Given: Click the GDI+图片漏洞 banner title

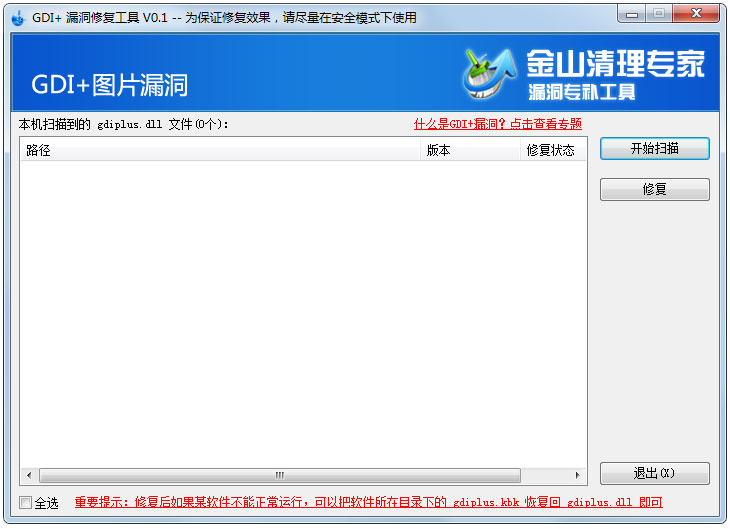Looking at the screenshot, I should tap(109, 85).
